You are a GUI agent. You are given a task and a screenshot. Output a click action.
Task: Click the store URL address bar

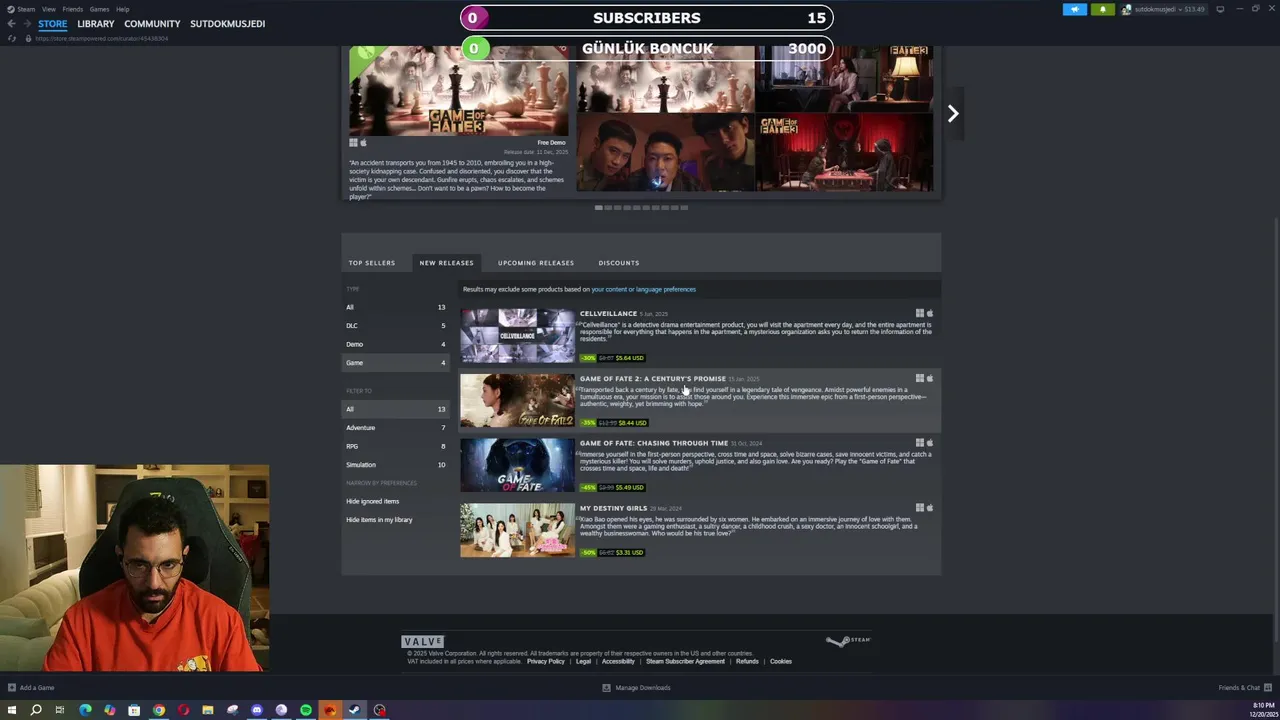[102, 38]
